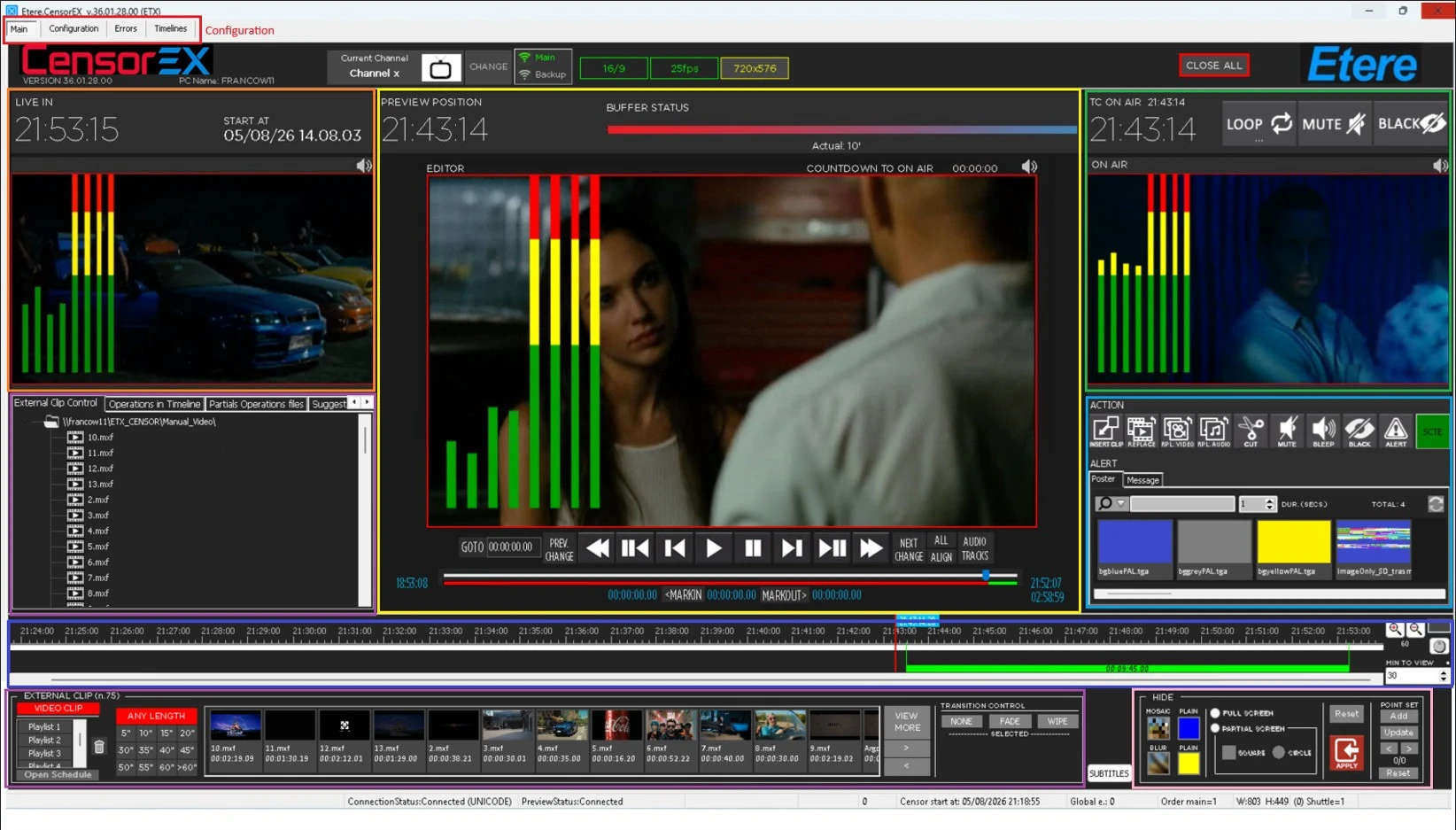Select the 5.mxf Coca-Cola clip thumbnail
The width and height of the screenshot is (1456, 830).
(x=616, y=725)
